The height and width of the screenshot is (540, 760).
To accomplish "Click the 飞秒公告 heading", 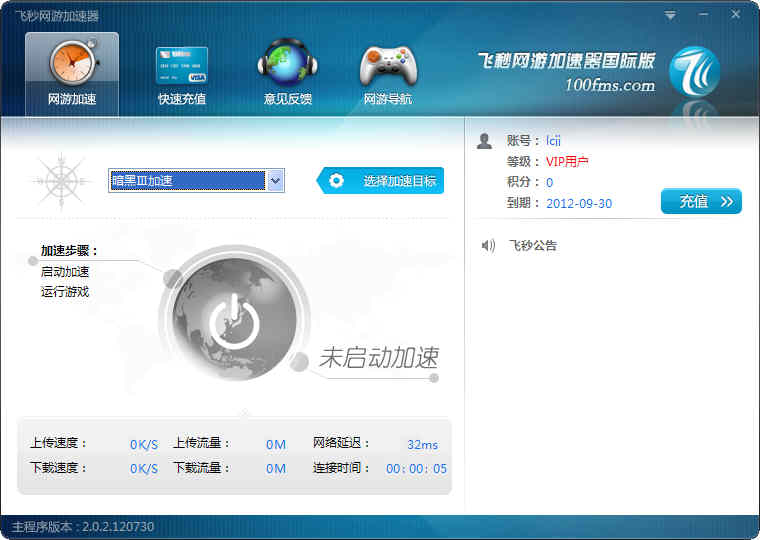I will tap(532, 245).
